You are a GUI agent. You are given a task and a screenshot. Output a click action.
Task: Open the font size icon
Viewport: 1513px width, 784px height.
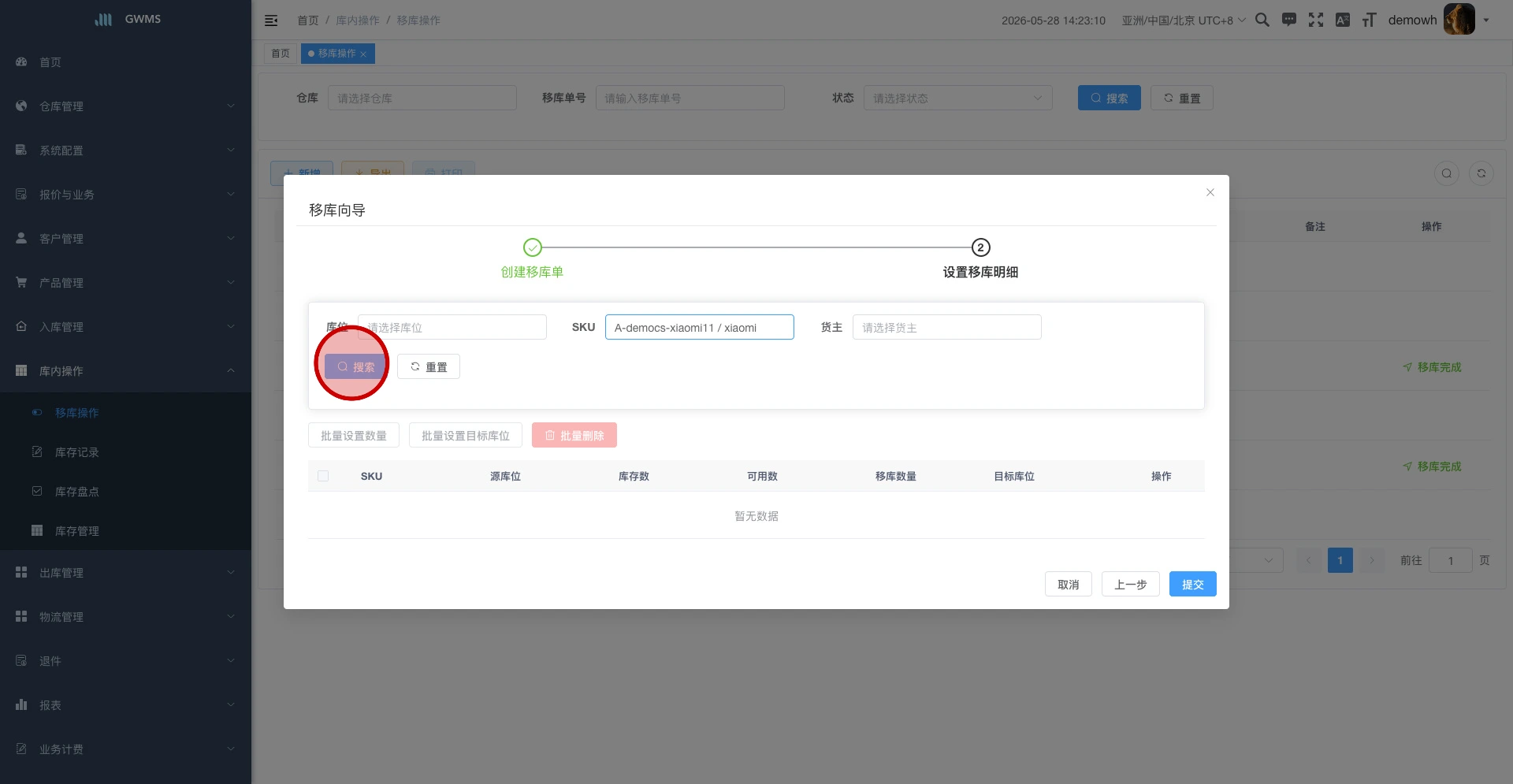tap(1369, 20)
